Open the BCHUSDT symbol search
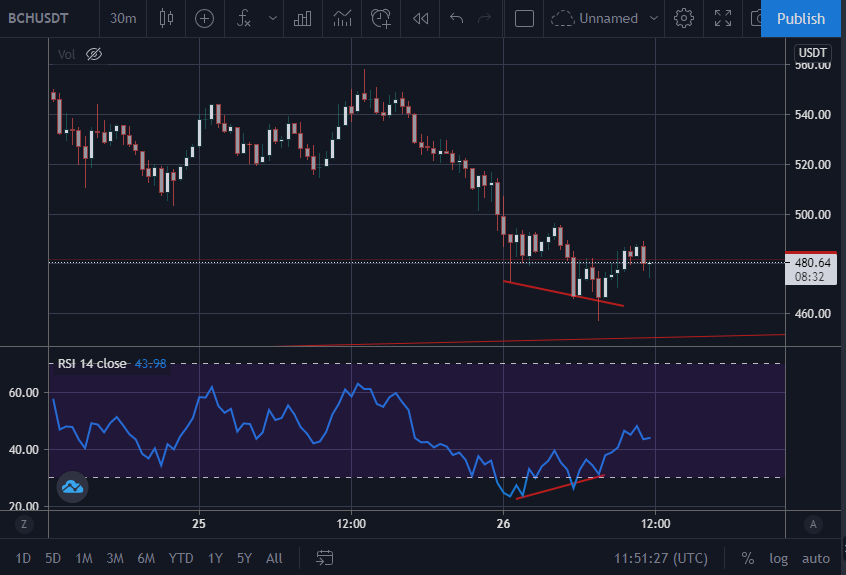 [x=38, y=18]
